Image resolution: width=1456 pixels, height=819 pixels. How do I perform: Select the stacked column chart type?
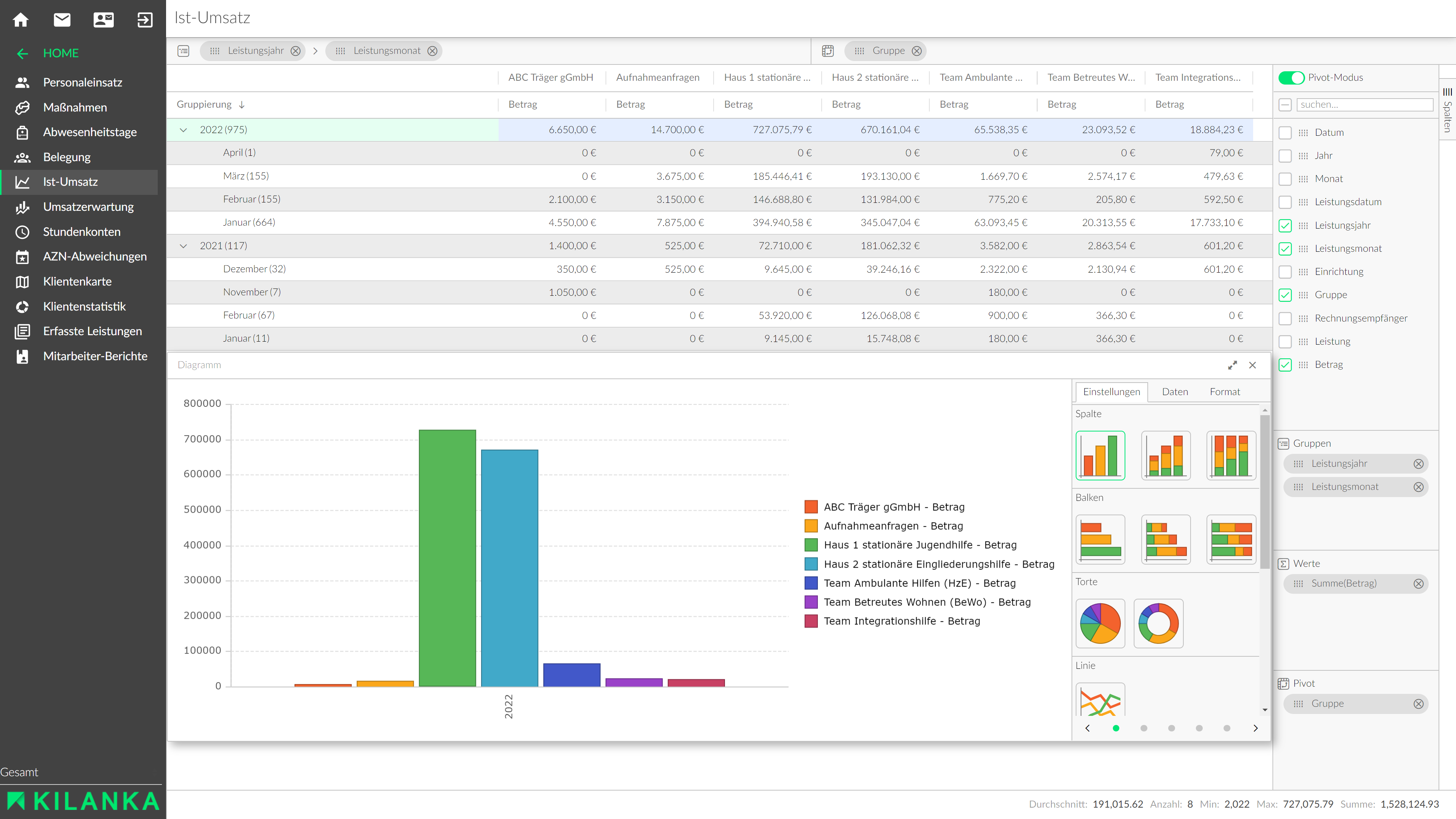[1166, 455]
